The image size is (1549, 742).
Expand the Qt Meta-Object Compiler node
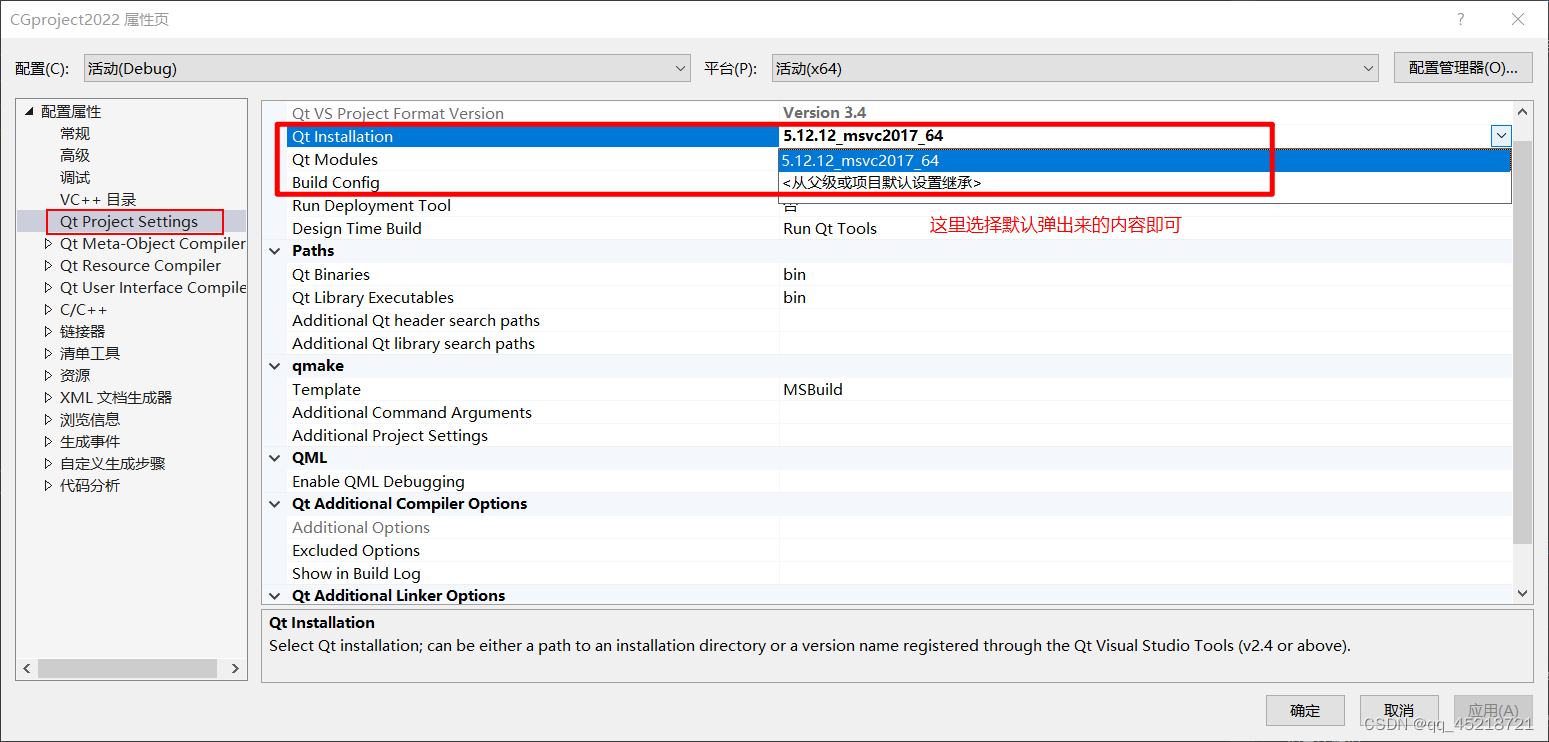tap(49, 244)
